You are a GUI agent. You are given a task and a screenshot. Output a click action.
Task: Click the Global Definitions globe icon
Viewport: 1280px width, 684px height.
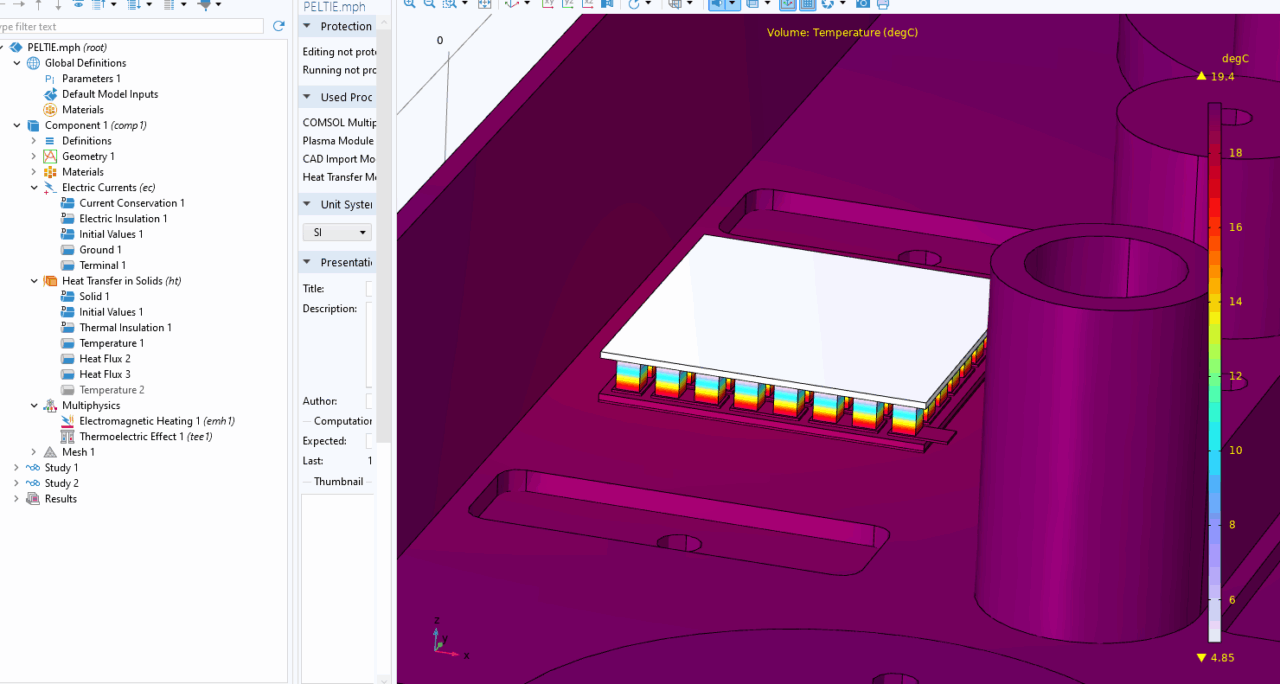pos(34,63)
